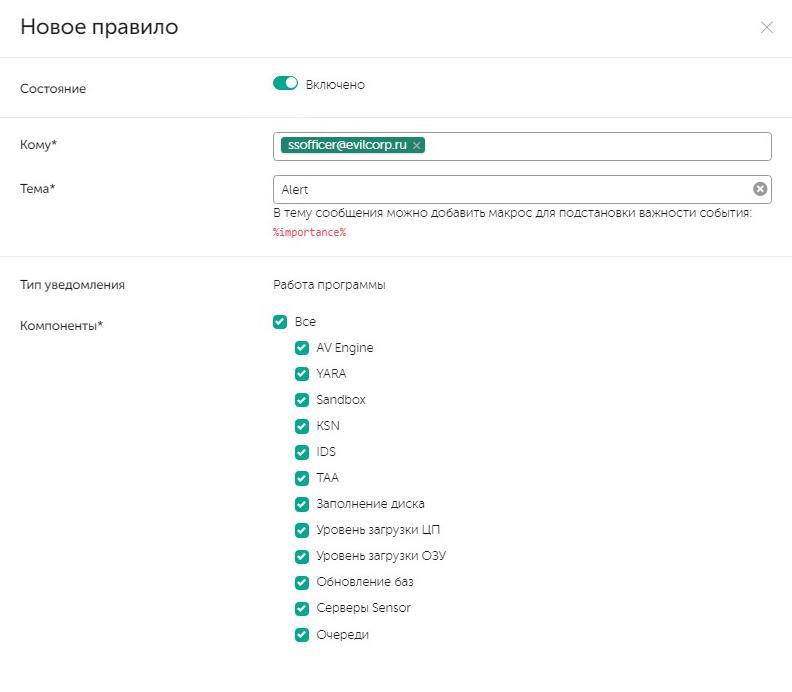Screen dimensions: 792x692
Task: Uncheck the TAA checkbox
Action: tap(302, 478)
